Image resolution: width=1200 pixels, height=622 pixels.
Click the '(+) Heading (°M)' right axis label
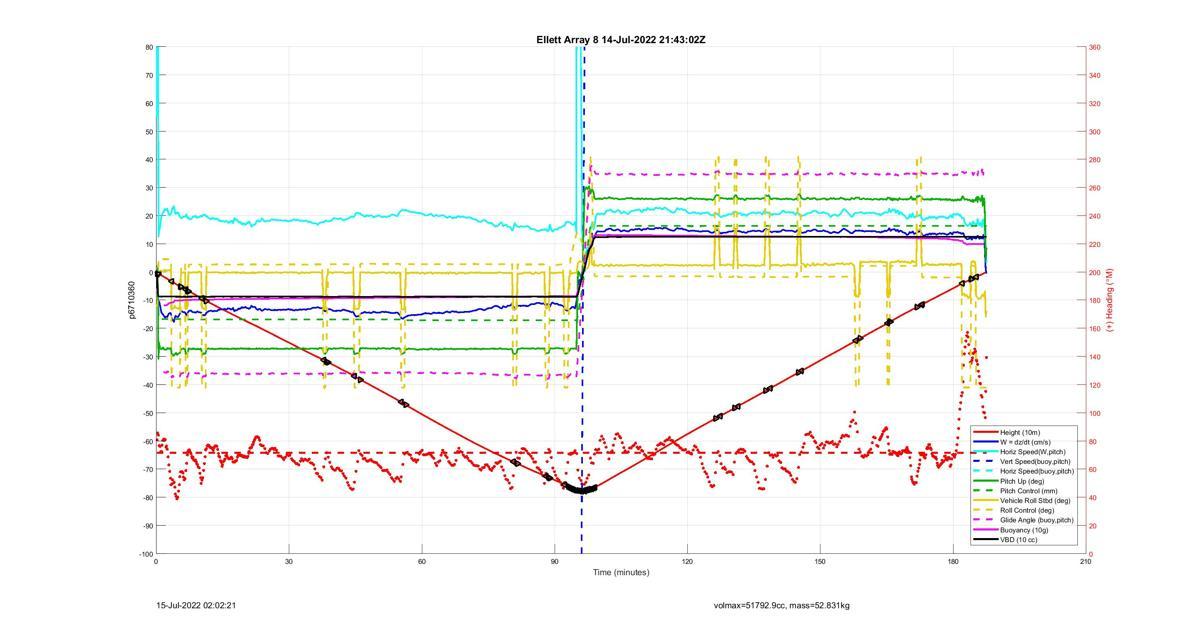tap(1110, 300)
